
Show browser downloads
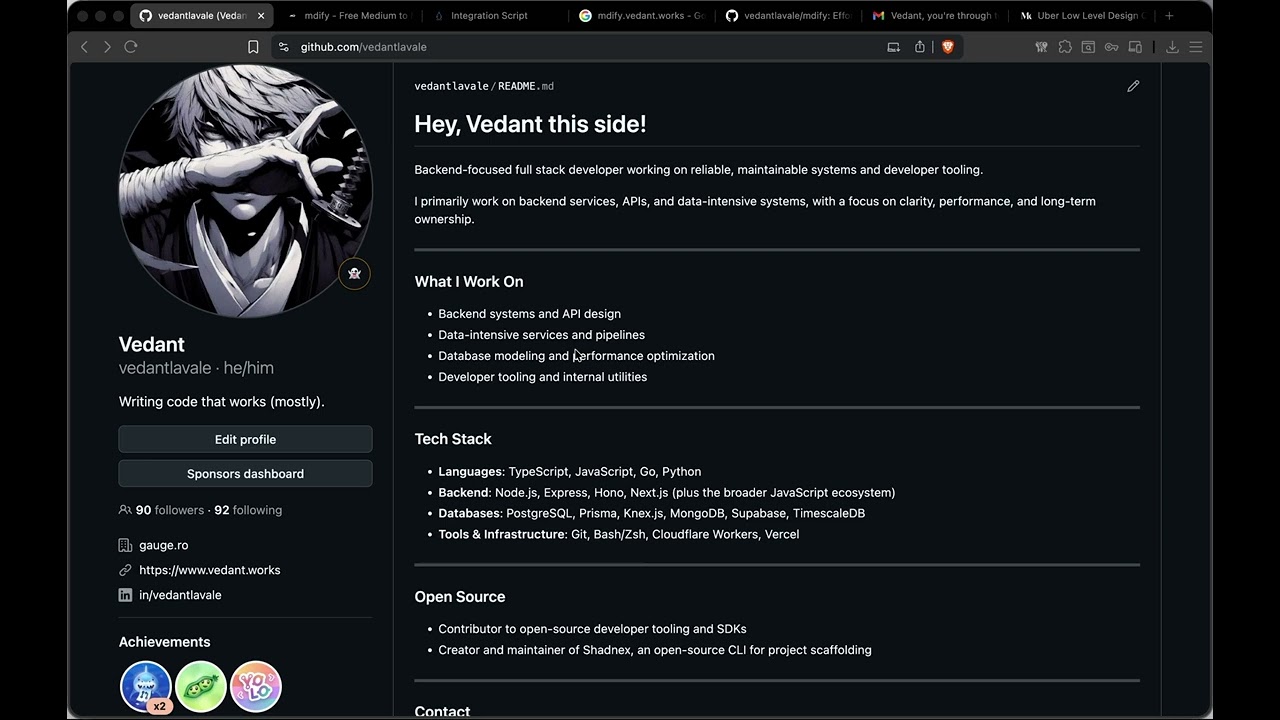pos(1172,47)
